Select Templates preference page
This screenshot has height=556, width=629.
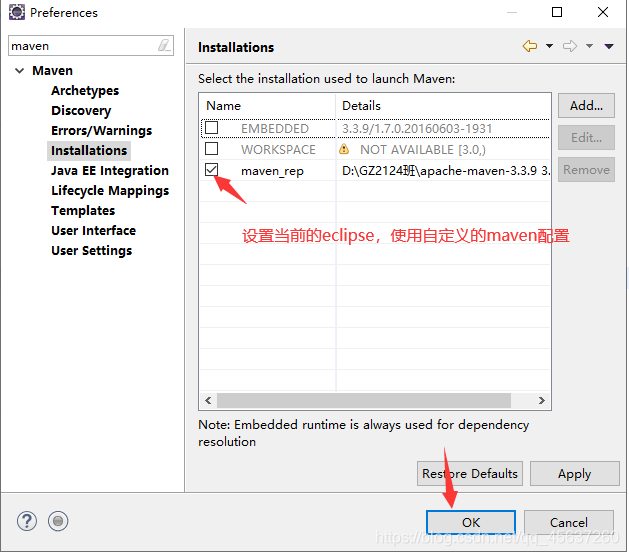(x=83, y=211)
